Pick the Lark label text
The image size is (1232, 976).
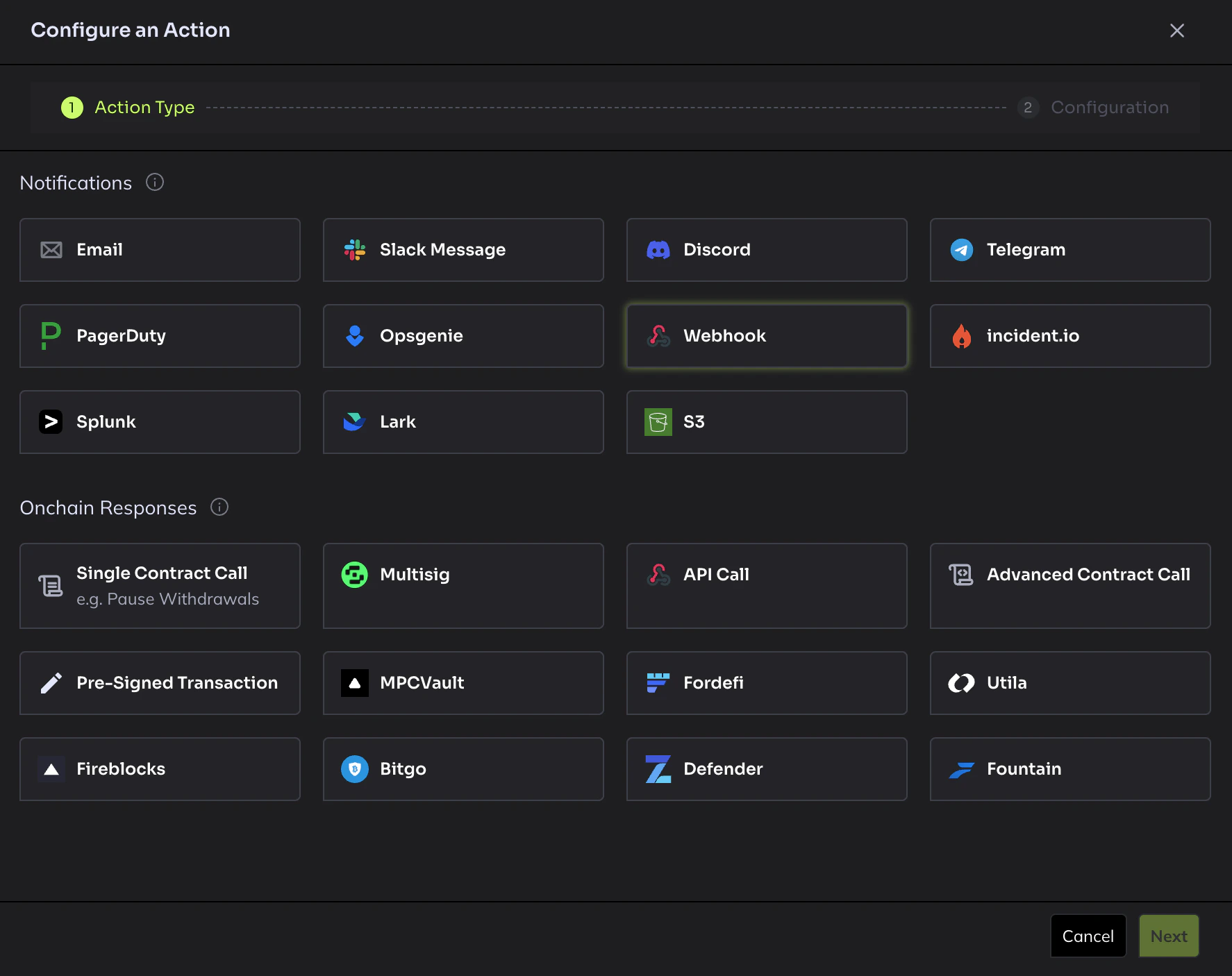tap(397, 422)
